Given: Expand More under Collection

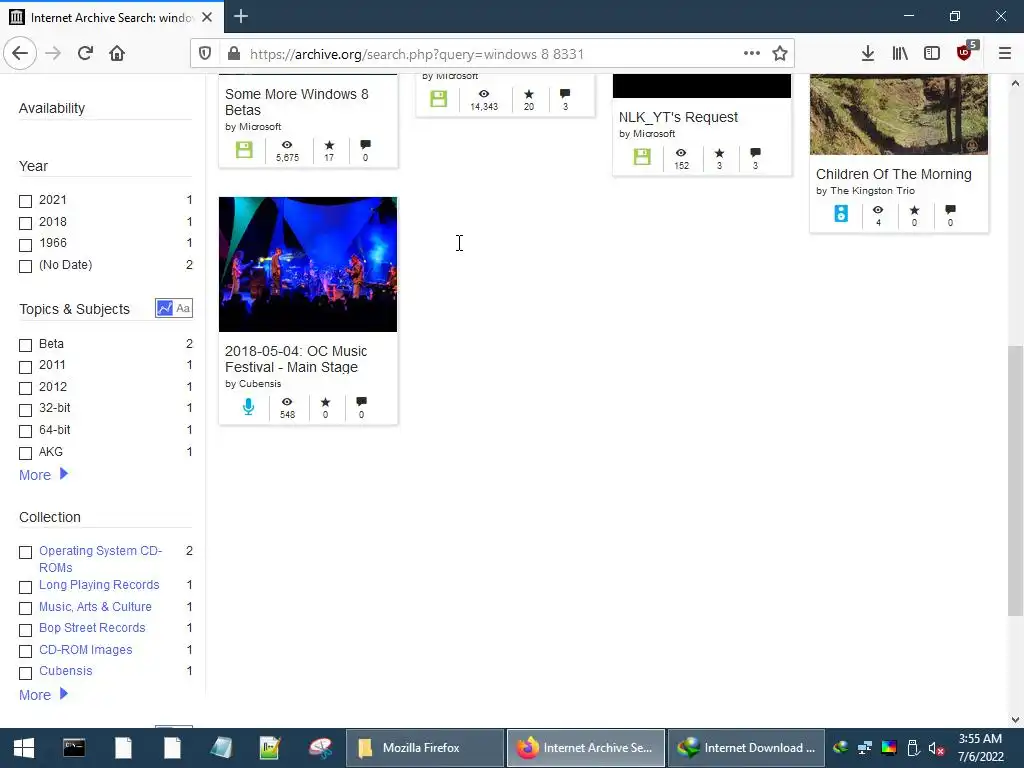Looking at the screenshot, I should click(43, 695).
